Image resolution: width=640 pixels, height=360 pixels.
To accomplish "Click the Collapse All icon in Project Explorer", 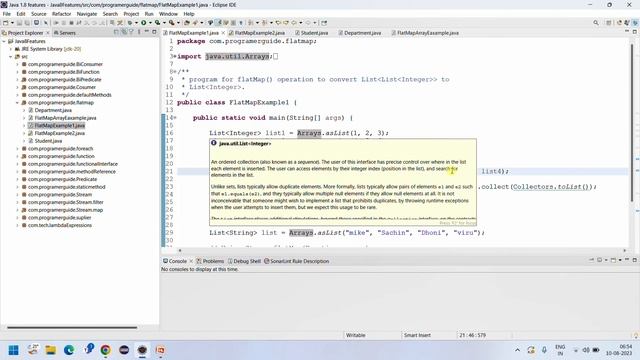I will click(116, 32).
